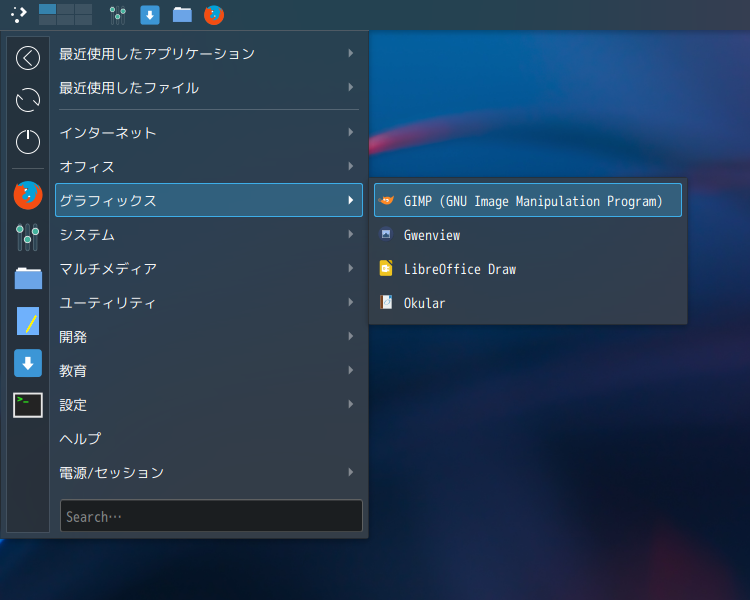Click the power shutdown icon in sidebar

point(28,142)
